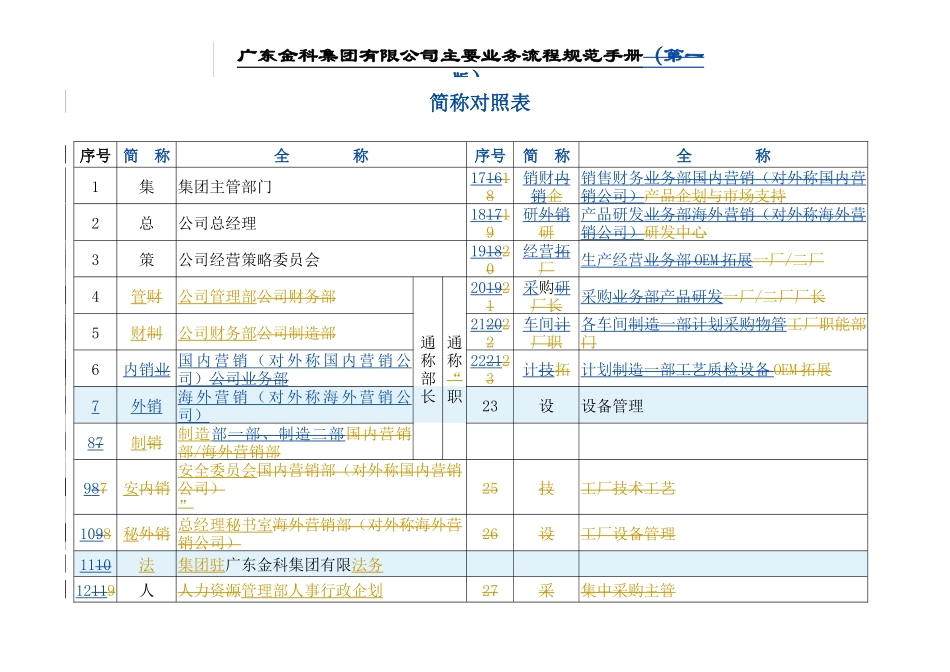Image resolution: width=950 pixels, height=672 pixels.
Task: Click the abbreviation '内销业' in row 6
Action: [x=147, y=370]
